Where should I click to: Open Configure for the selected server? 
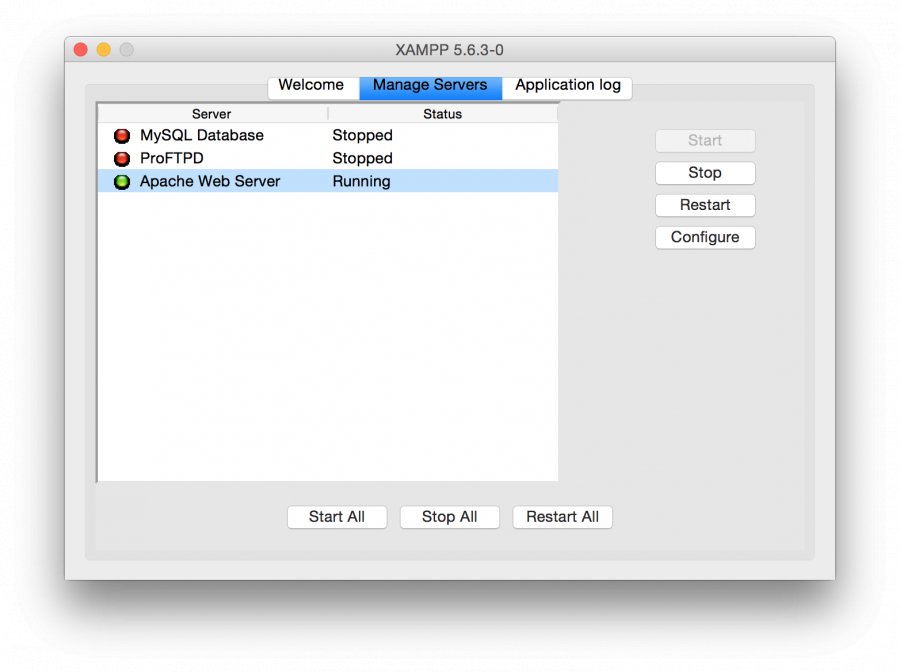tap(705, 237)
